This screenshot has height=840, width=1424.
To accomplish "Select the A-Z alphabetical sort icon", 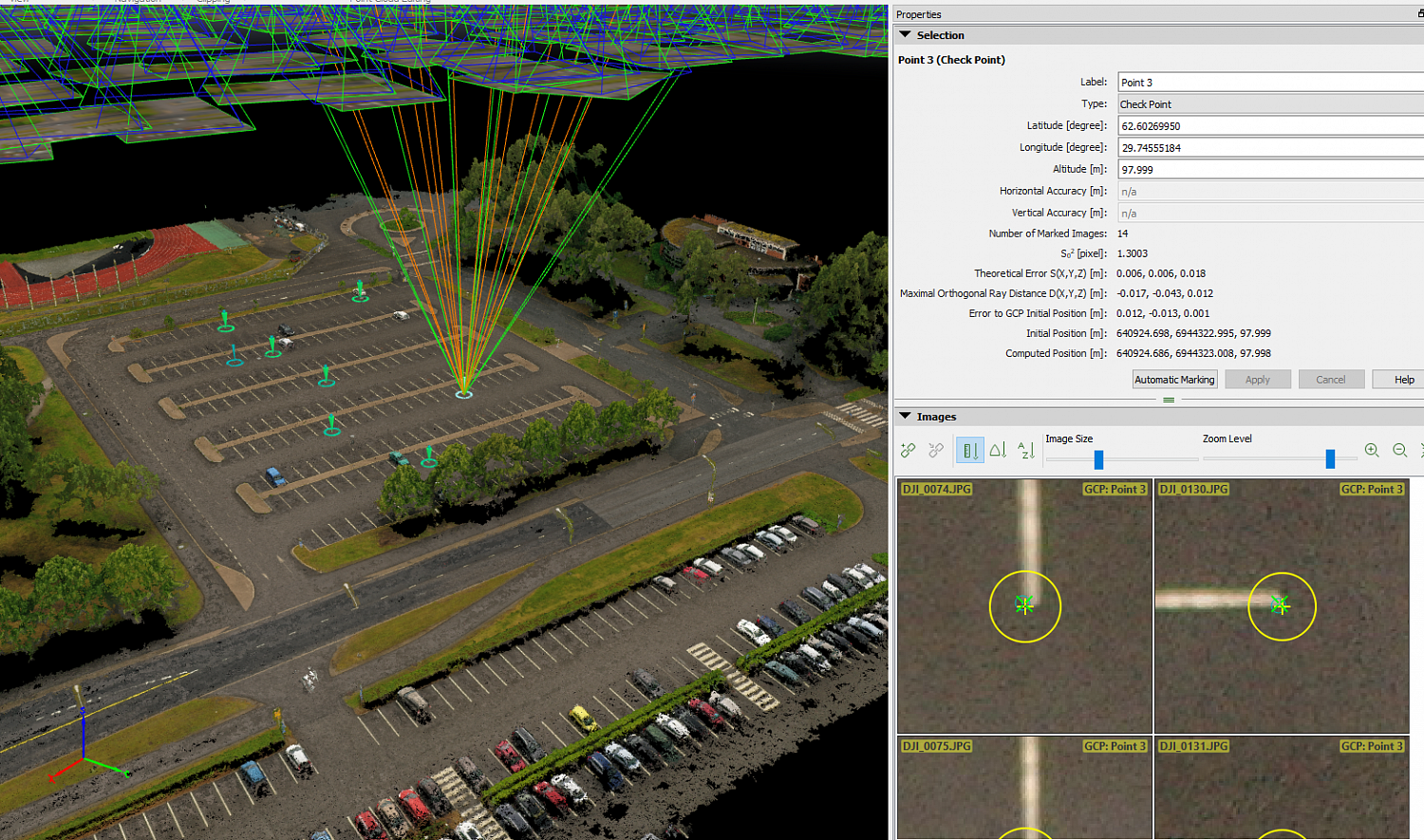I will 1026,449.
